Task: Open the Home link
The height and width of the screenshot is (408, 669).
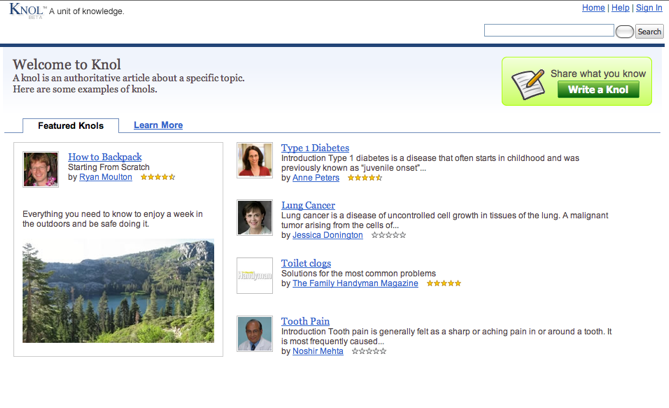Action: click(593, 8)
